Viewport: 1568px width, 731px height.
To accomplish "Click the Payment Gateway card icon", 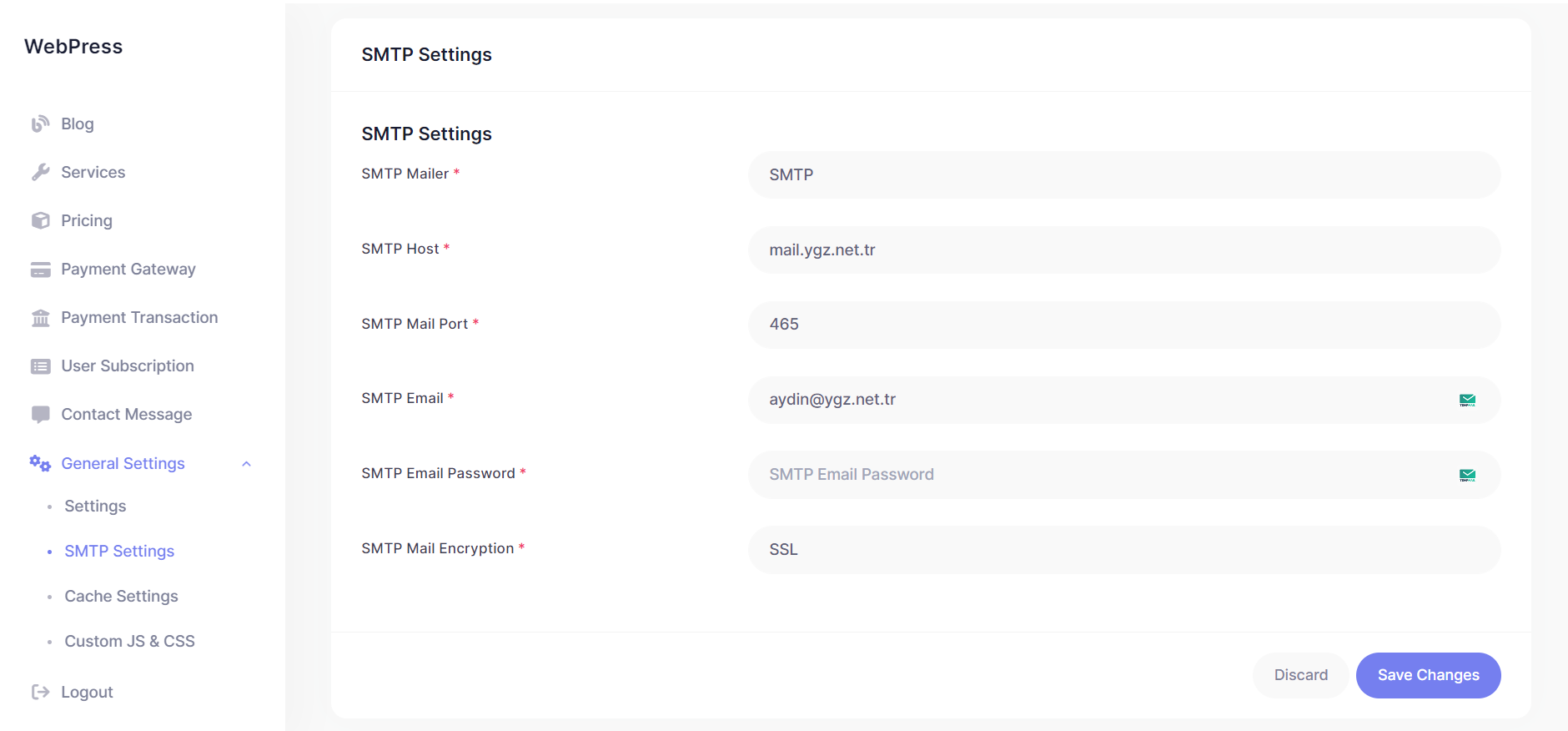I will pos(40,269).
